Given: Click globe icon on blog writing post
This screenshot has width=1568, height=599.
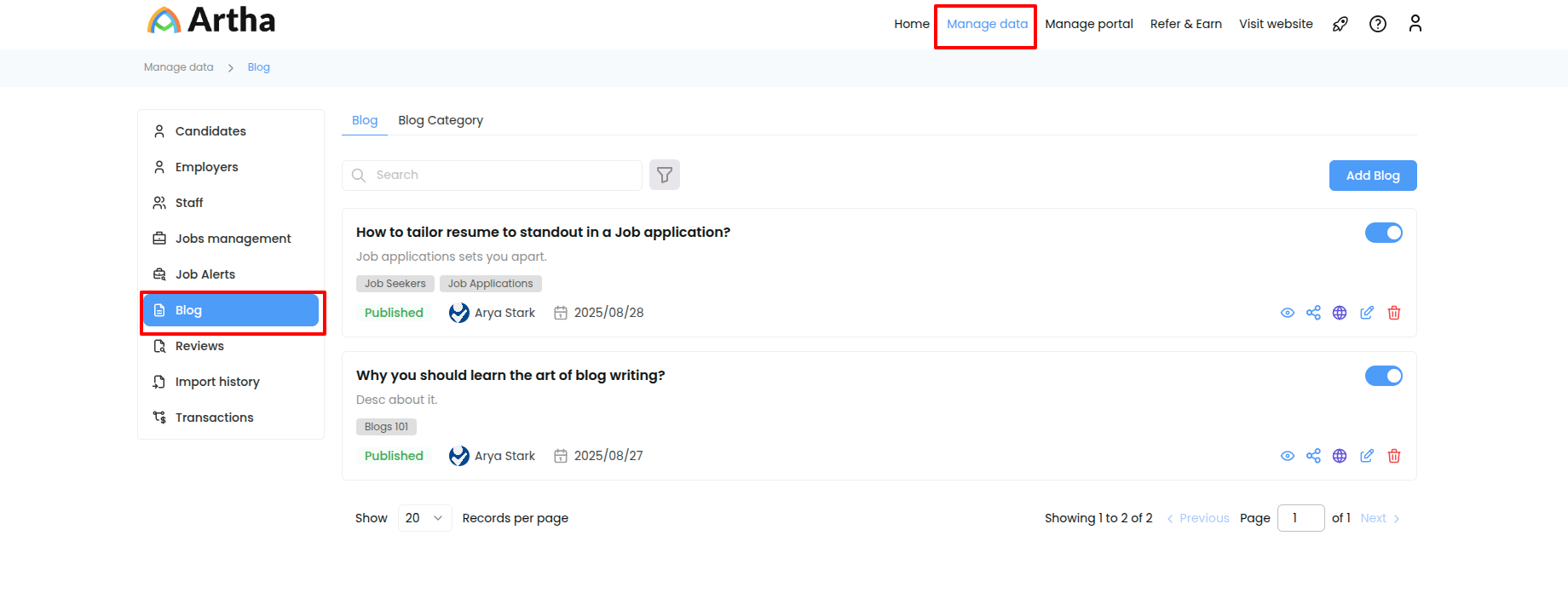Looking at the screenshot, I should (1340, 456).
